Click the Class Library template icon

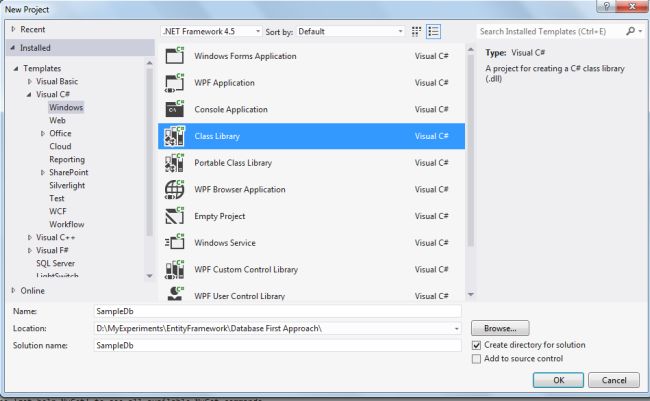pos(175,136)
